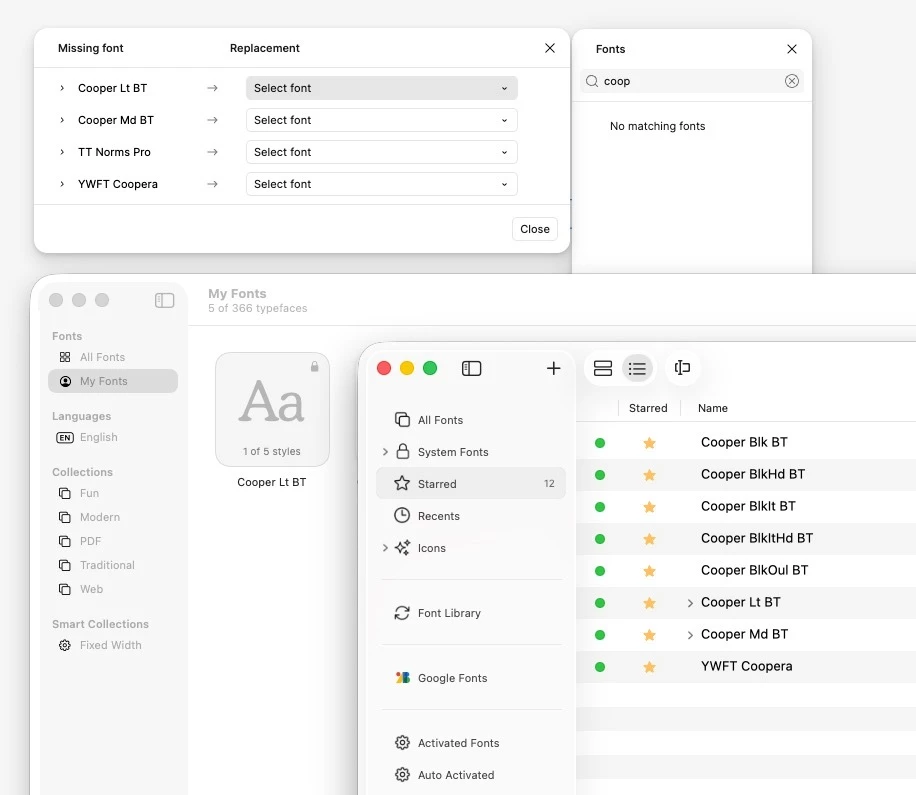Viewport: 916px width, 795px height.
Task: Click the coop search field in Fonts panel
Action: (x=692, y=81)
